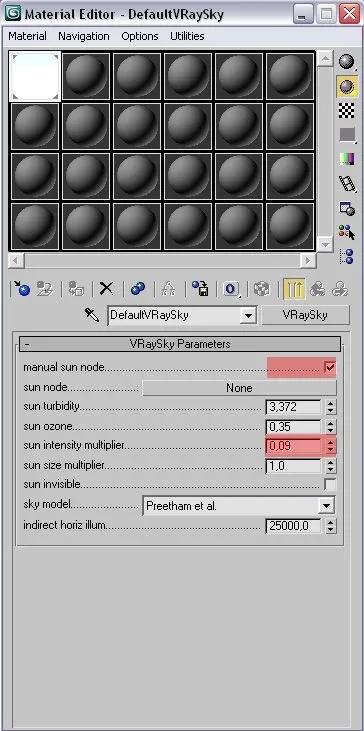This screenshot has height=731, width=364.
Task: Click sample slots scroll up arrow
Action: (325, 59)
